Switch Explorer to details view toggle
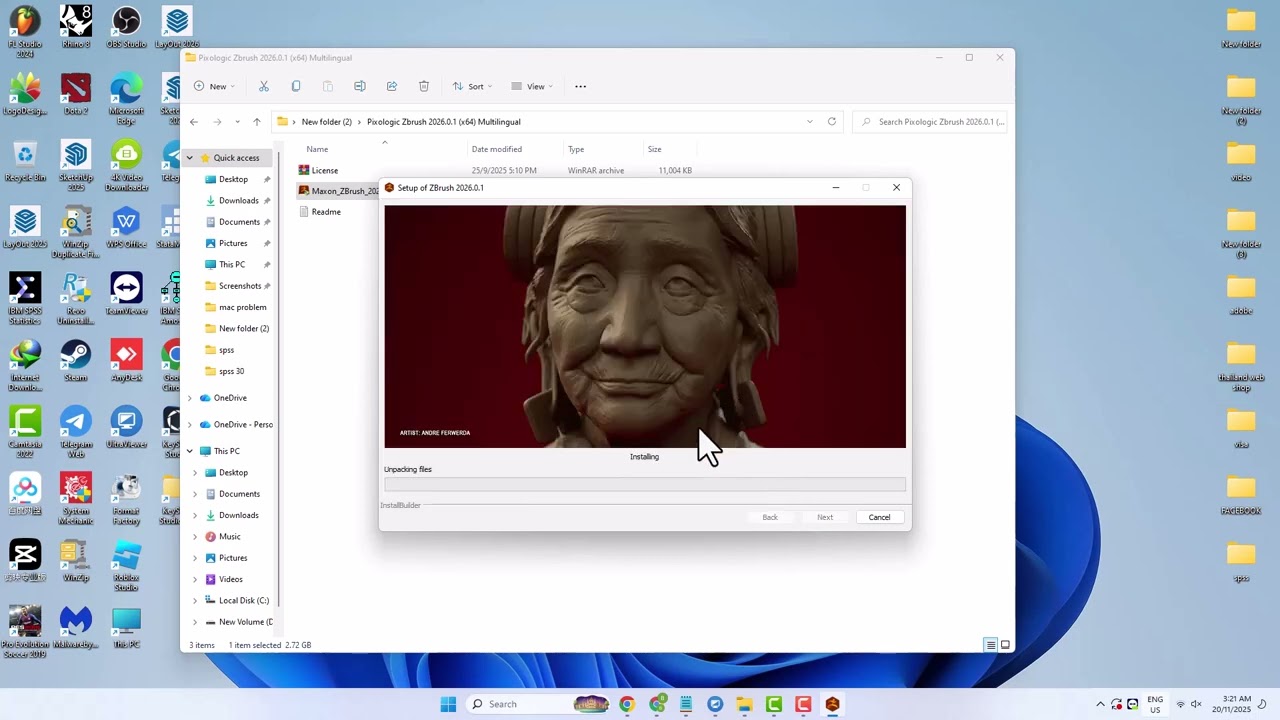 click(x=991, y=645)
